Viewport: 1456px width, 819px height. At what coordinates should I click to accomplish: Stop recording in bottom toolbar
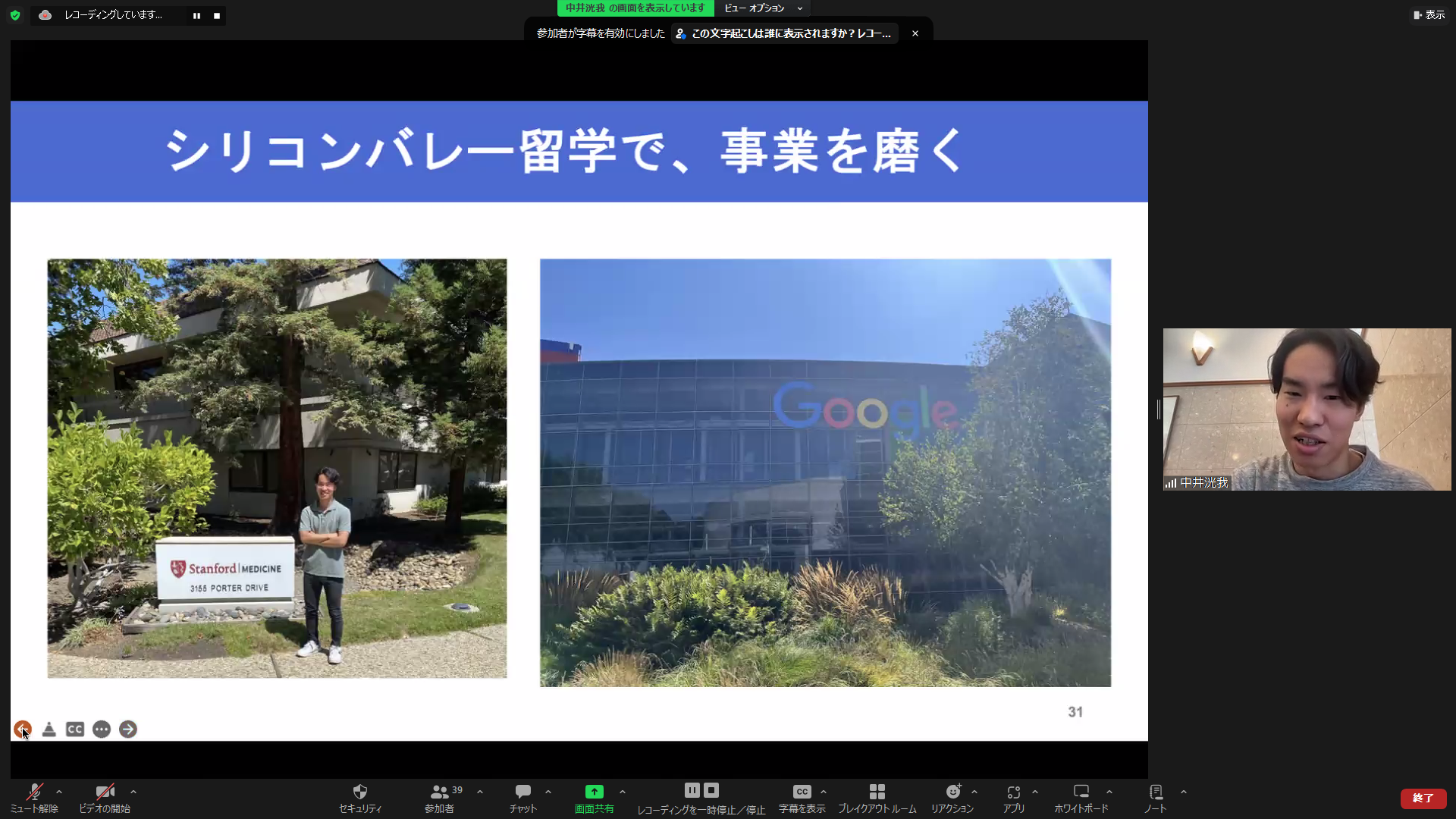pyautogui.click(x=711, y=790)
